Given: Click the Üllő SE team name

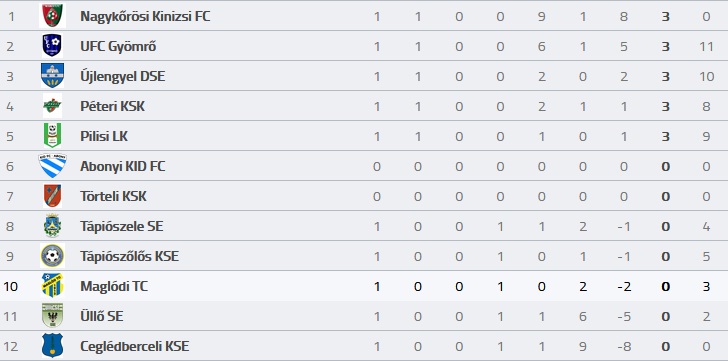Looking at the screenshot, I should pos(102,316).
